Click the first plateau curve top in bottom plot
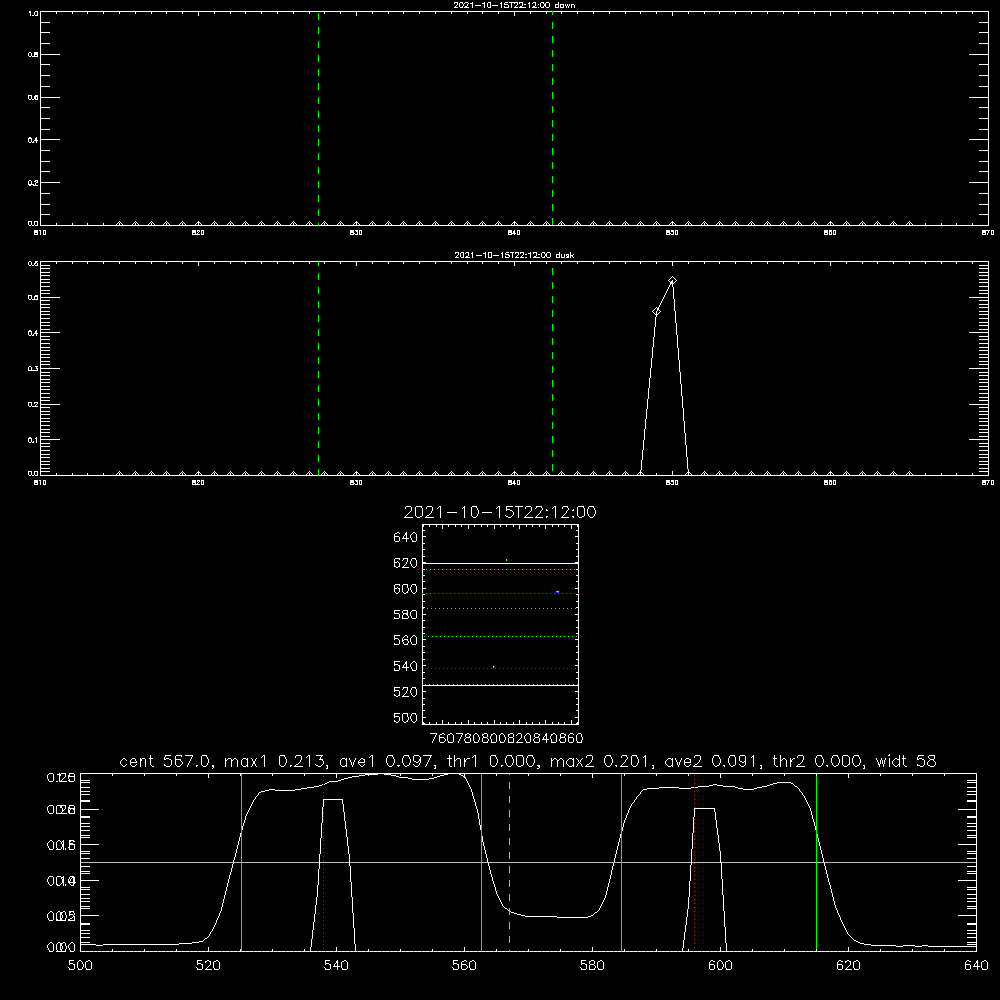Image resolution: width=1000 pixels, height=1000 pixels. point(364,778)
